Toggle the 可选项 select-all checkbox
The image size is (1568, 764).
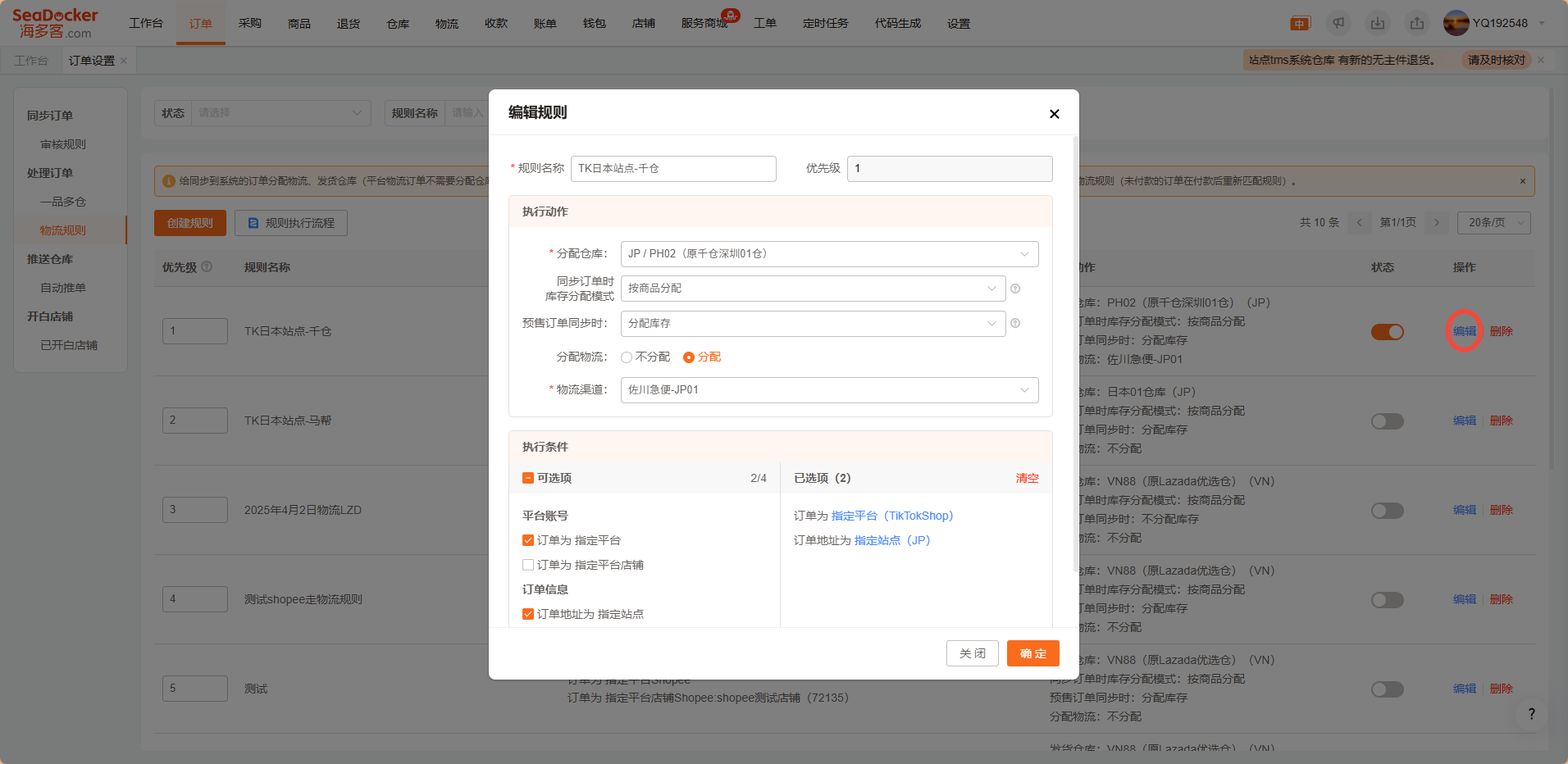[x=528, y=478]
